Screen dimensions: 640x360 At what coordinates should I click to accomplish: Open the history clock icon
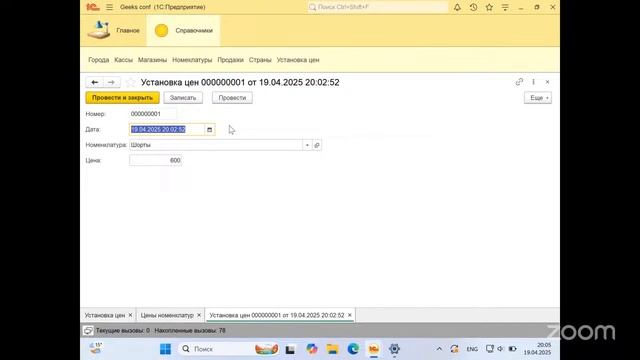[473, 7]
